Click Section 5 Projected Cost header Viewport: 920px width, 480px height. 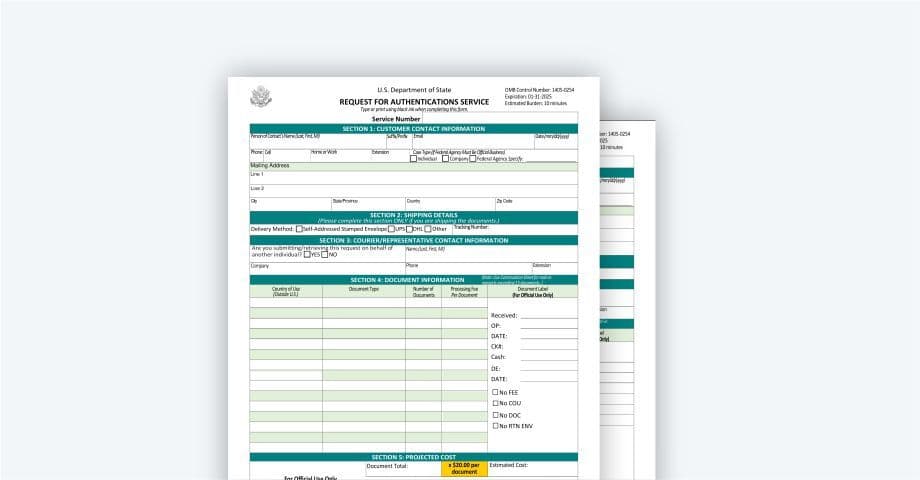point(414,457)
